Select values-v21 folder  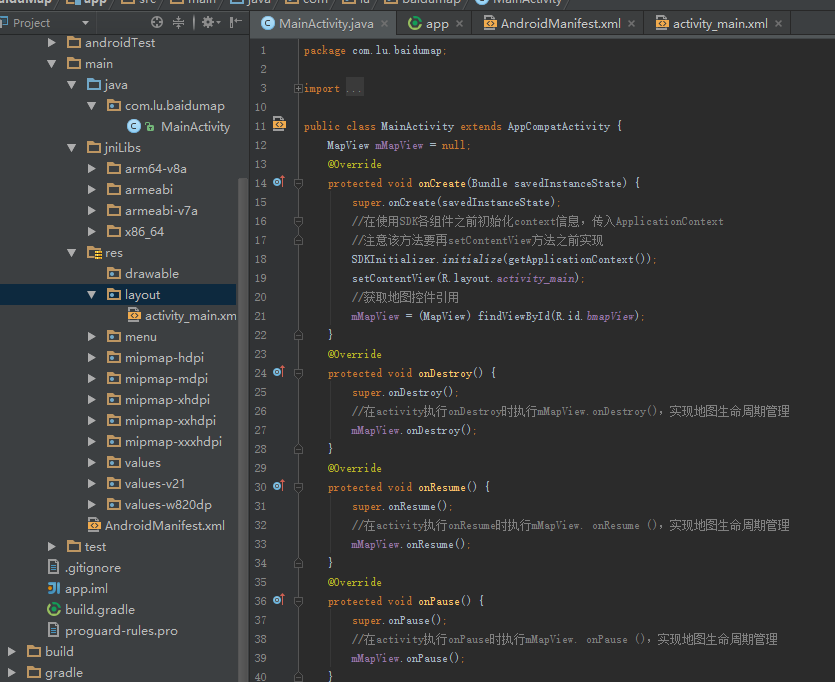click(146, 484)
